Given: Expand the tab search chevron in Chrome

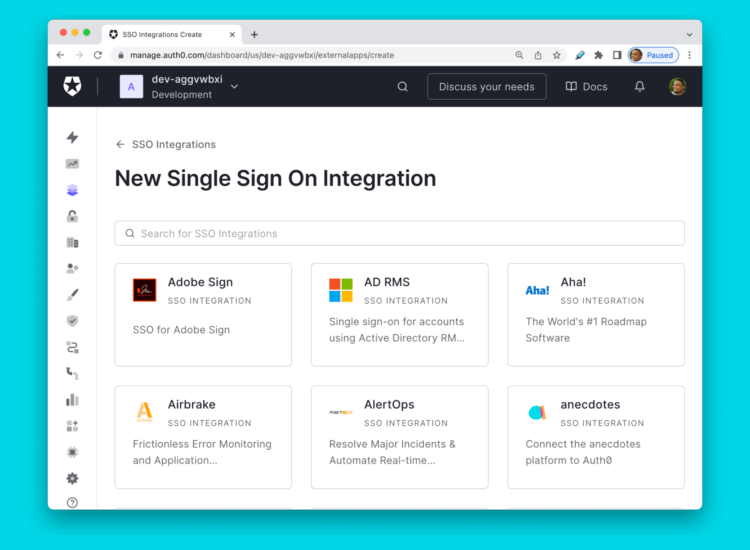Looking at the screenshot, I should 689,34.
